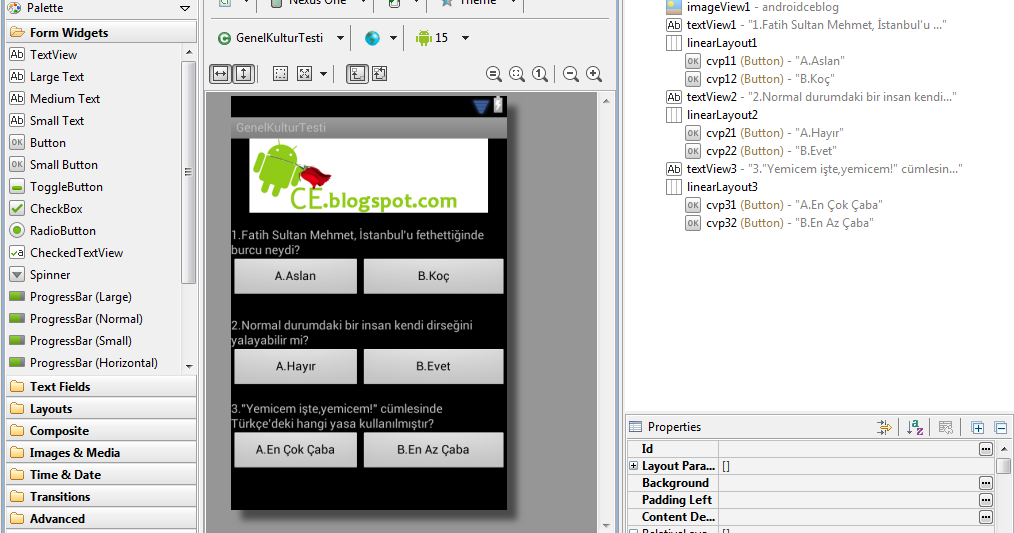
Task: Click the palette scrollbar up arrow
Action: click(189, 52)
